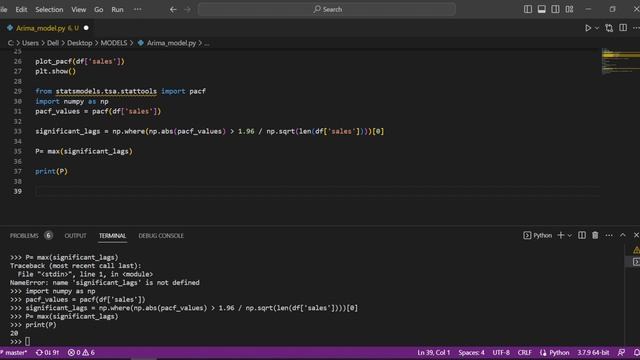This screenshot has width=640, height=360.
Task: Open the Selection menu
Action: (49, 9)
